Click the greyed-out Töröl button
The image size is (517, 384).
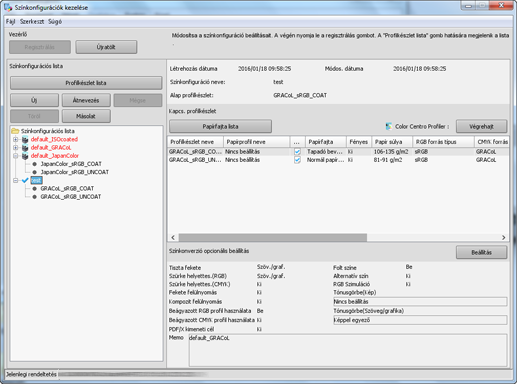[34, 116]
